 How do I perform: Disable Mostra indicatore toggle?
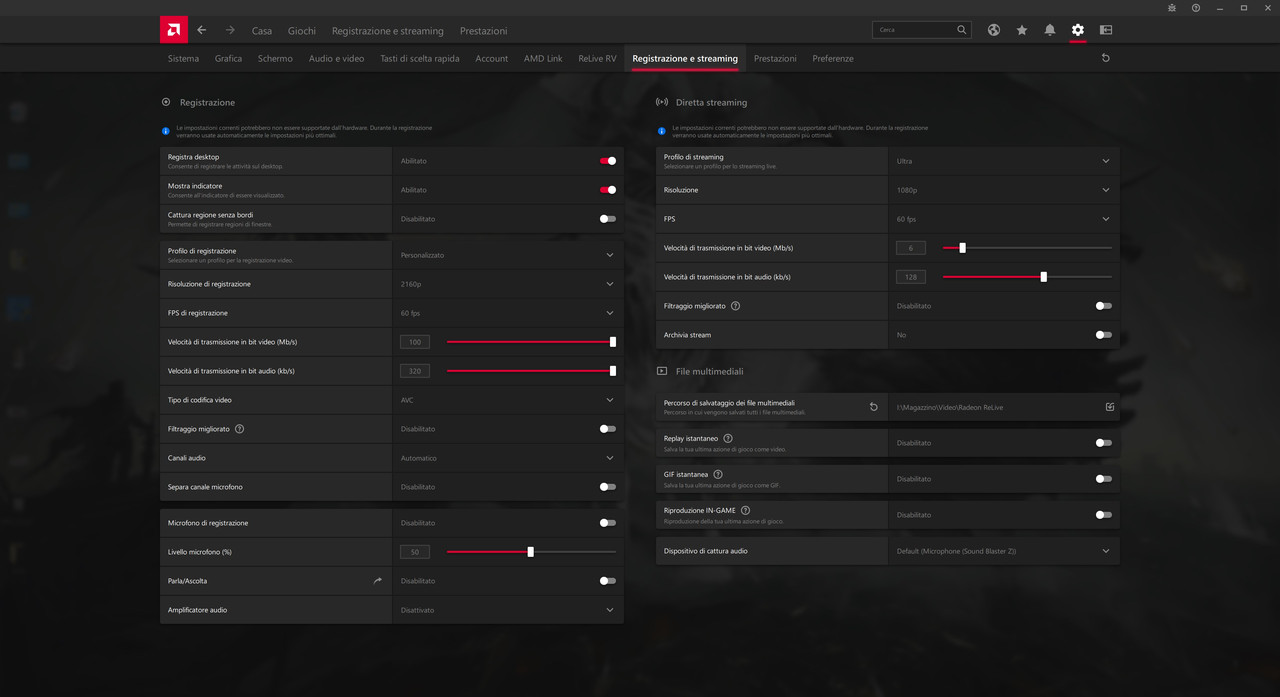click(608, 190)
